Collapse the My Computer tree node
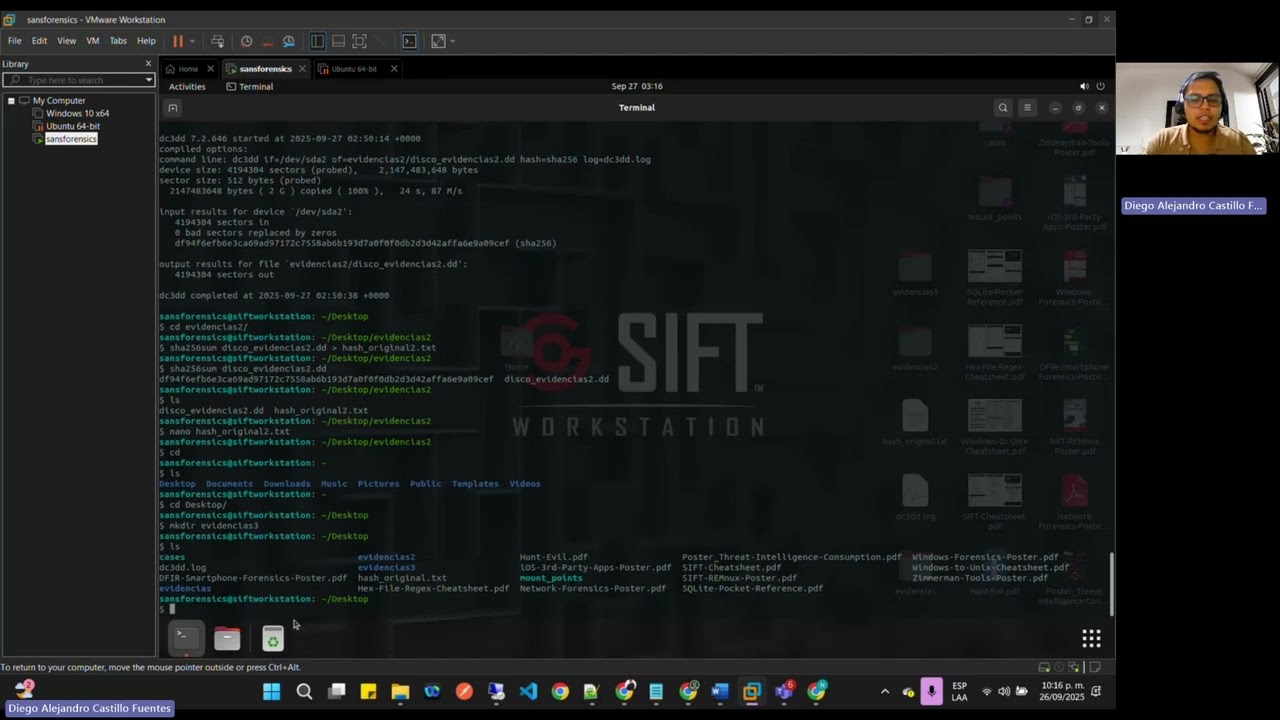 click(x=11, y=101)
